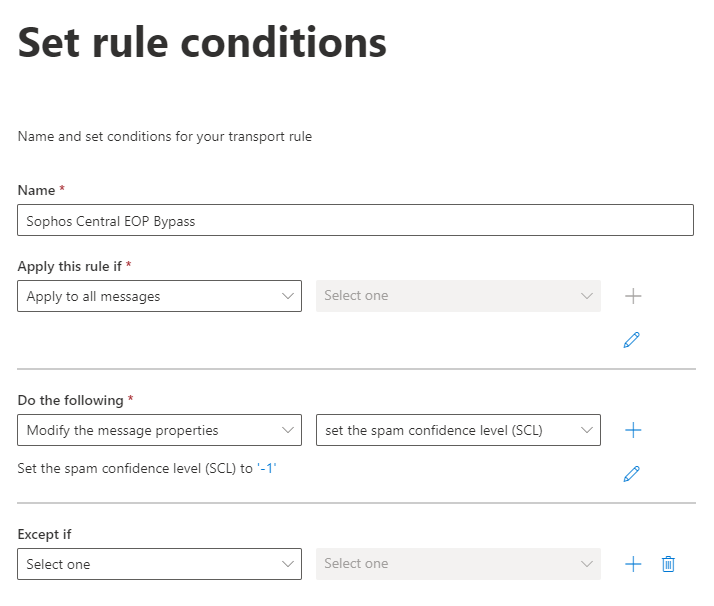
Task: Click the Do the following label
Action: pyautogui.click(x=70, y=400)
